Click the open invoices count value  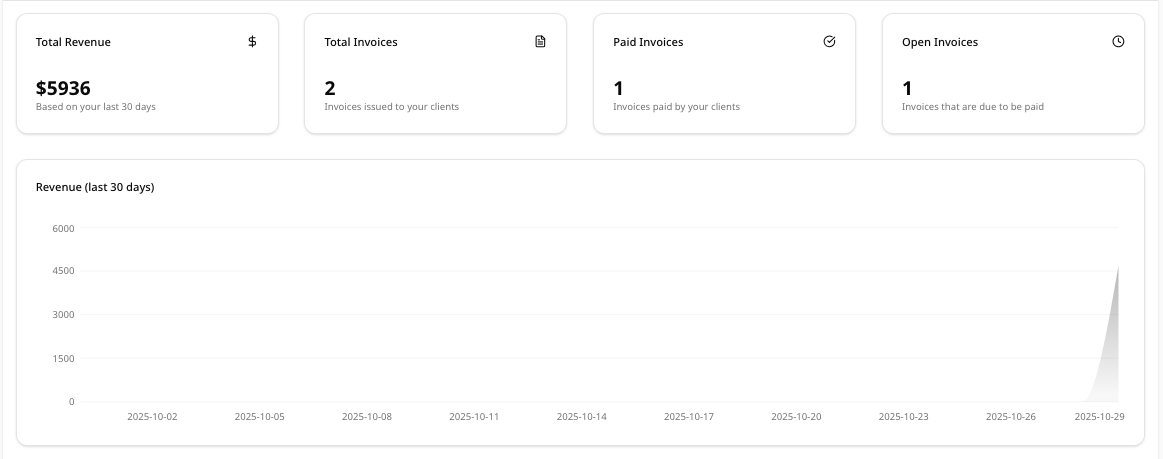pyautogui.click(x=907, y=88)
